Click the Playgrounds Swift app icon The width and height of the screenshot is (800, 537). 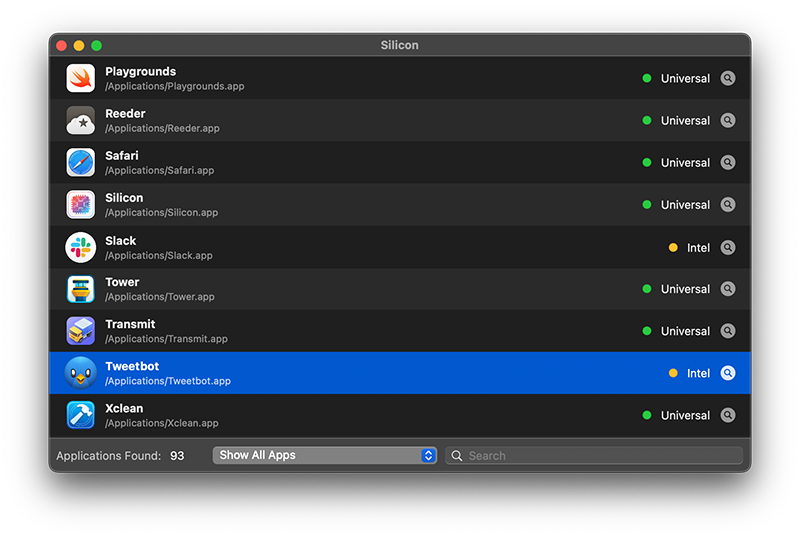[x=81, y=78]
